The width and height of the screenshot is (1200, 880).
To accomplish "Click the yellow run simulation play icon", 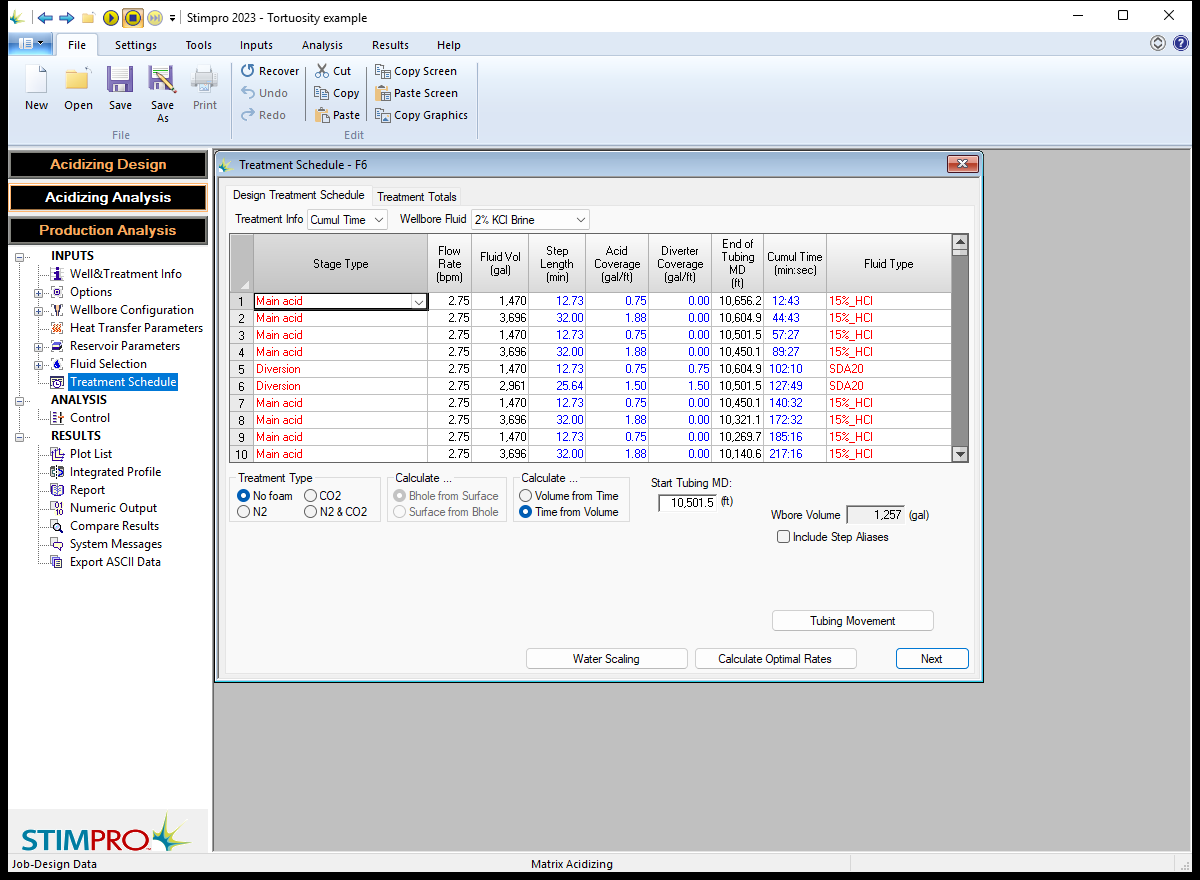I will coord(111,18).
